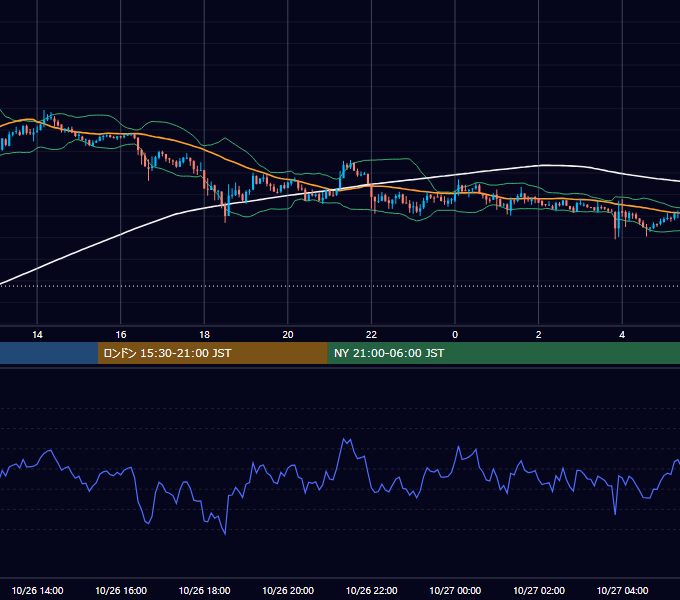Click the lowest trough of the blue oscillator line

pos(225,534)
